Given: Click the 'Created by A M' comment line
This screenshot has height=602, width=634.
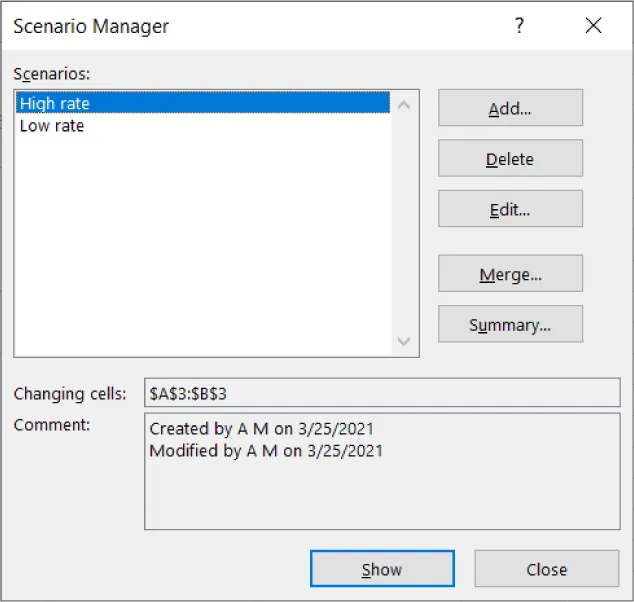Looking at the screenshot, I should [261, 429].
